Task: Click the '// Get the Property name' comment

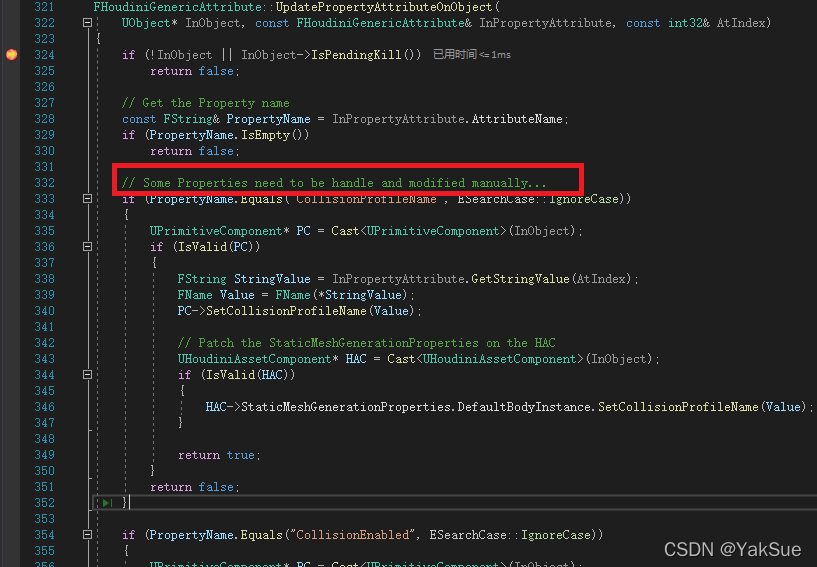Action: [x=206, y=103]
